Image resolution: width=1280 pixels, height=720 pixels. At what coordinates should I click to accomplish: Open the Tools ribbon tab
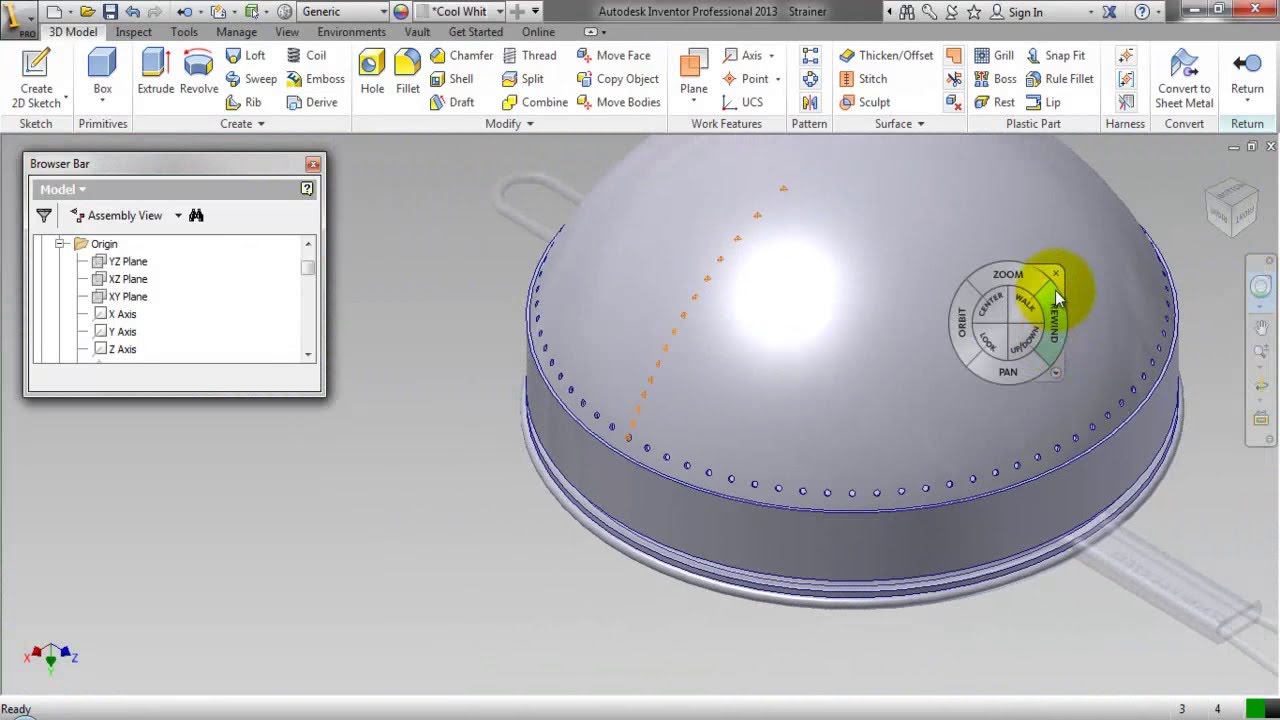coord(184,32)
